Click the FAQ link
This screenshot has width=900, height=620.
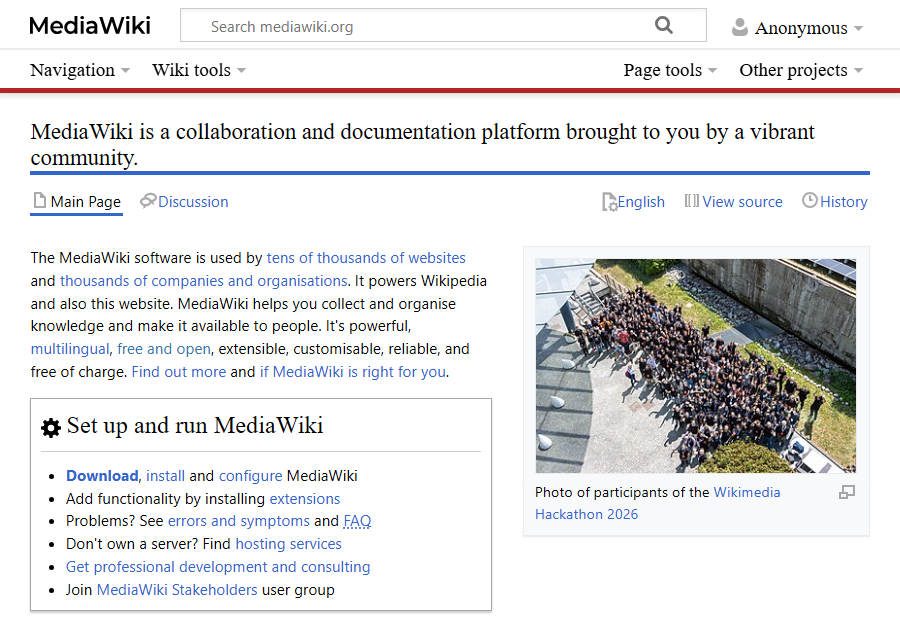[x=357, y=521]
